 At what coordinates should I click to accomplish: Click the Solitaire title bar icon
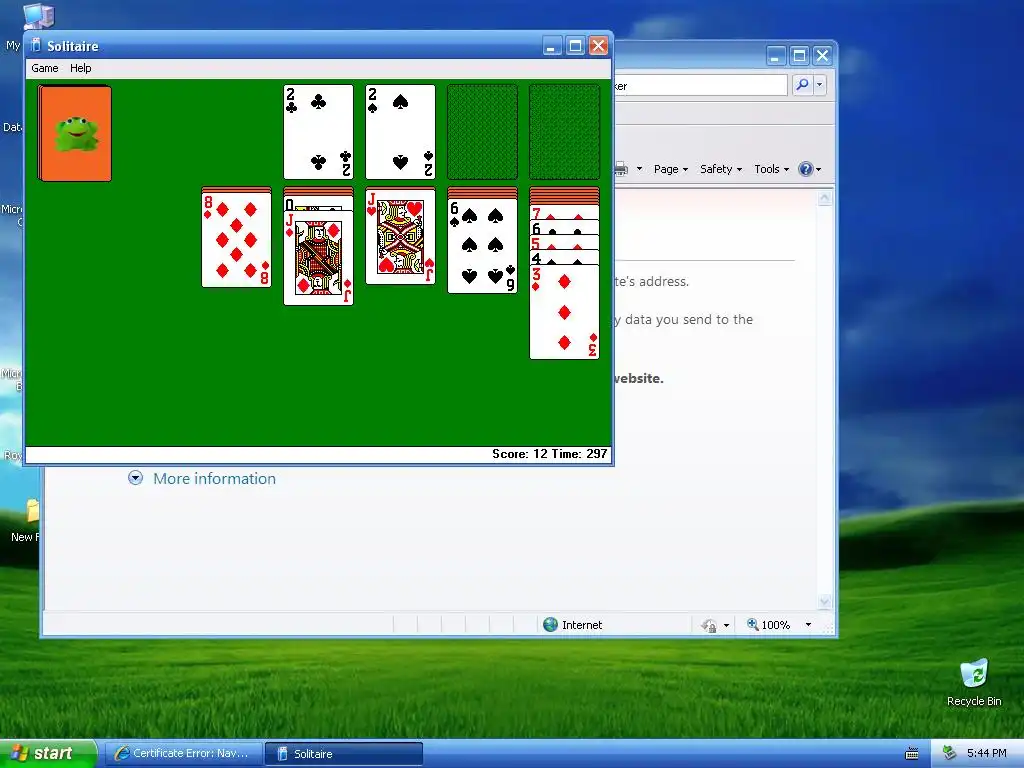36,46
